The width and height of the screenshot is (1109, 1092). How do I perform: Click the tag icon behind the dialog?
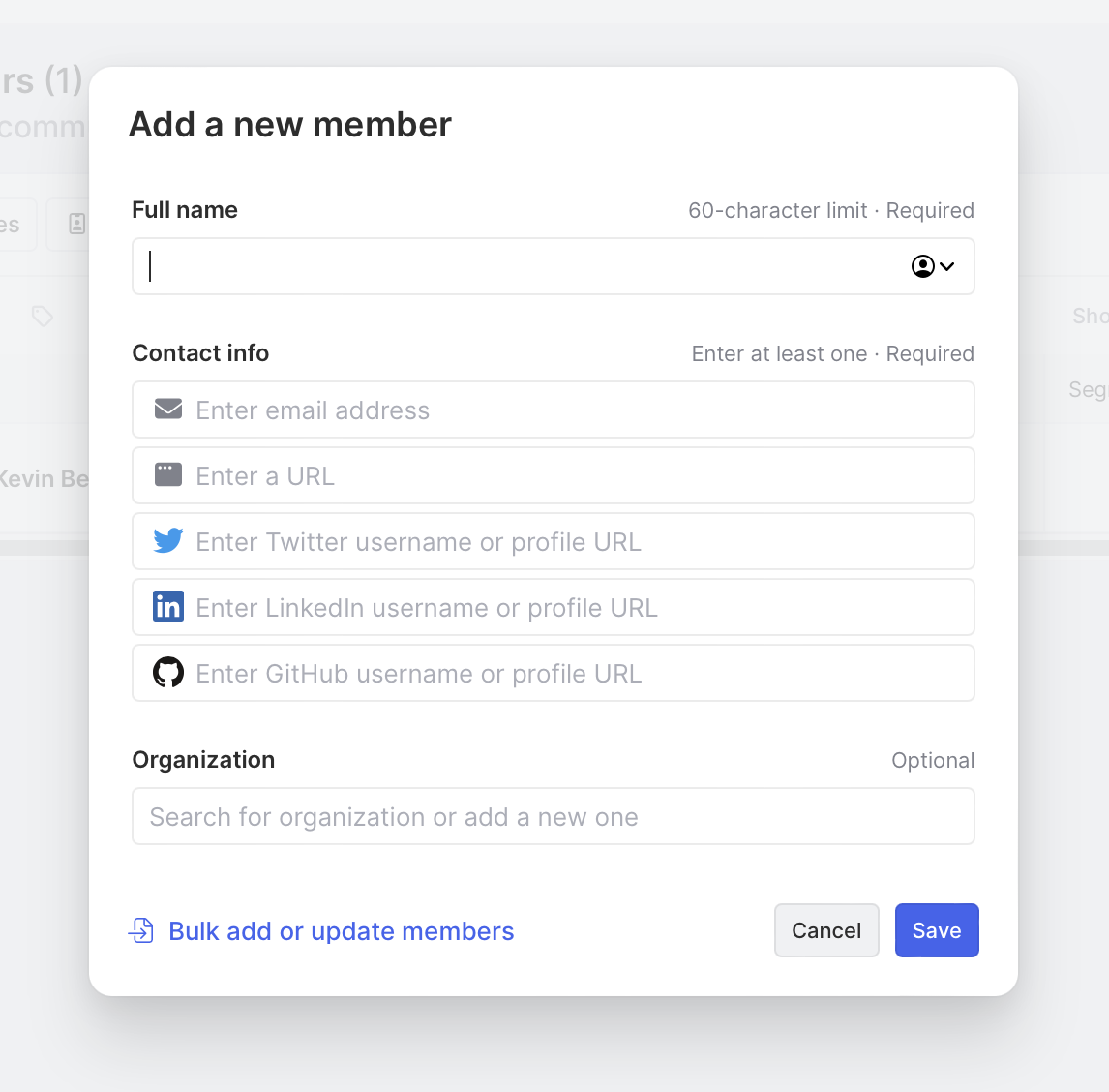42,317
